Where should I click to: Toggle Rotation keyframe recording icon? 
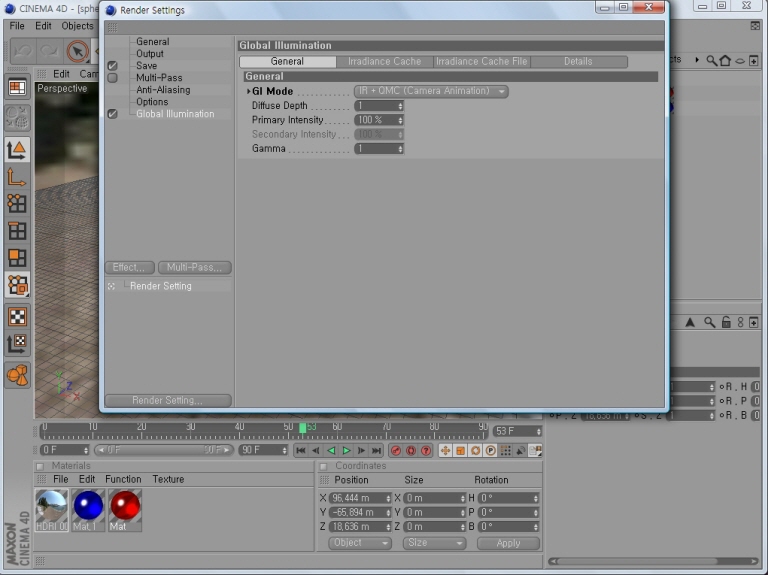pos(476,450)
